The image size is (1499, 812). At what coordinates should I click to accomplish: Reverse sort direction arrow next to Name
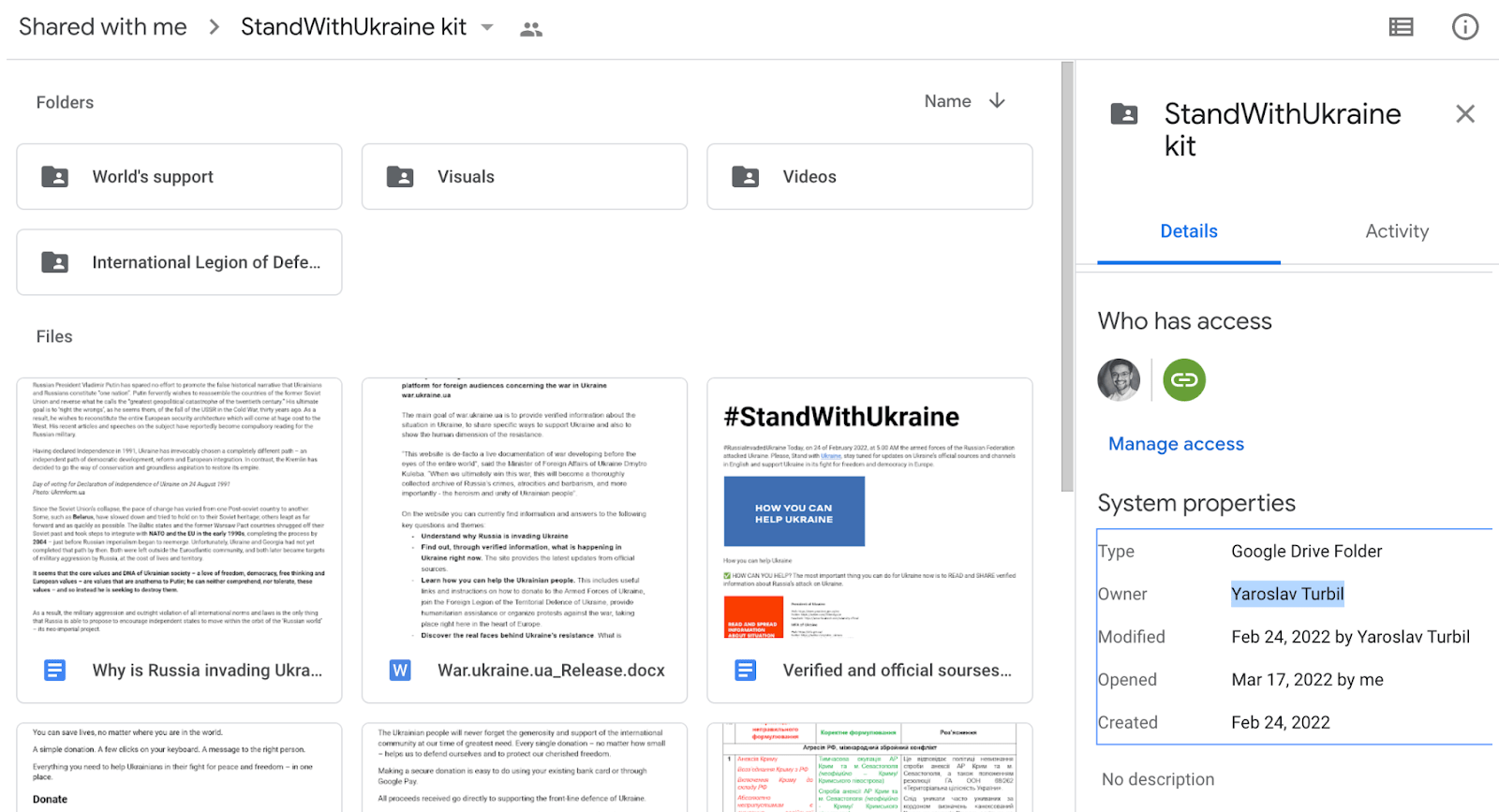click(997, 100)
